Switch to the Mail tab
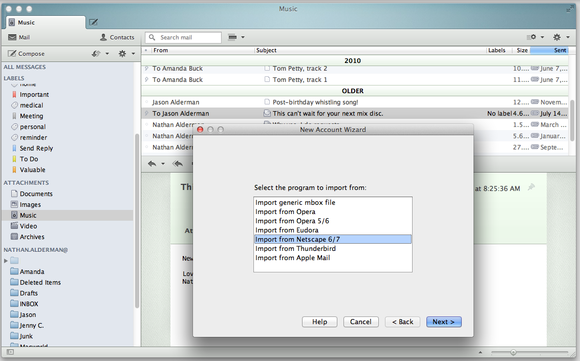This screenshot has height=361, width=580. [19, 37]
